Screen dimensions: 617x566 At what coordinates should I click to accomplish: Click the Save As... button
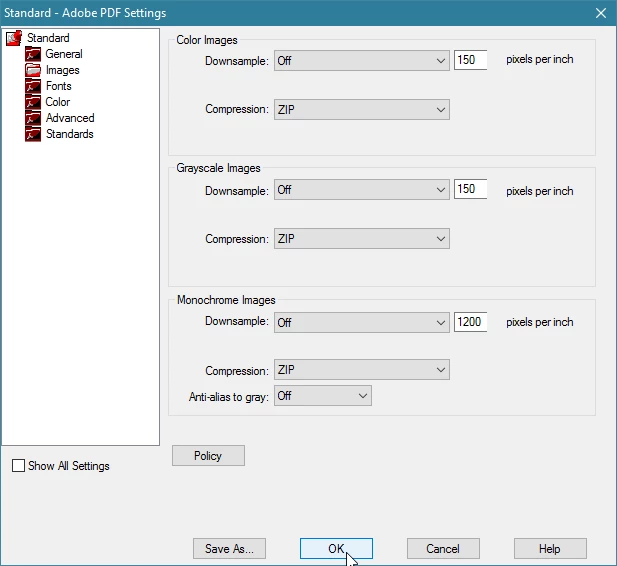(229, 549)
